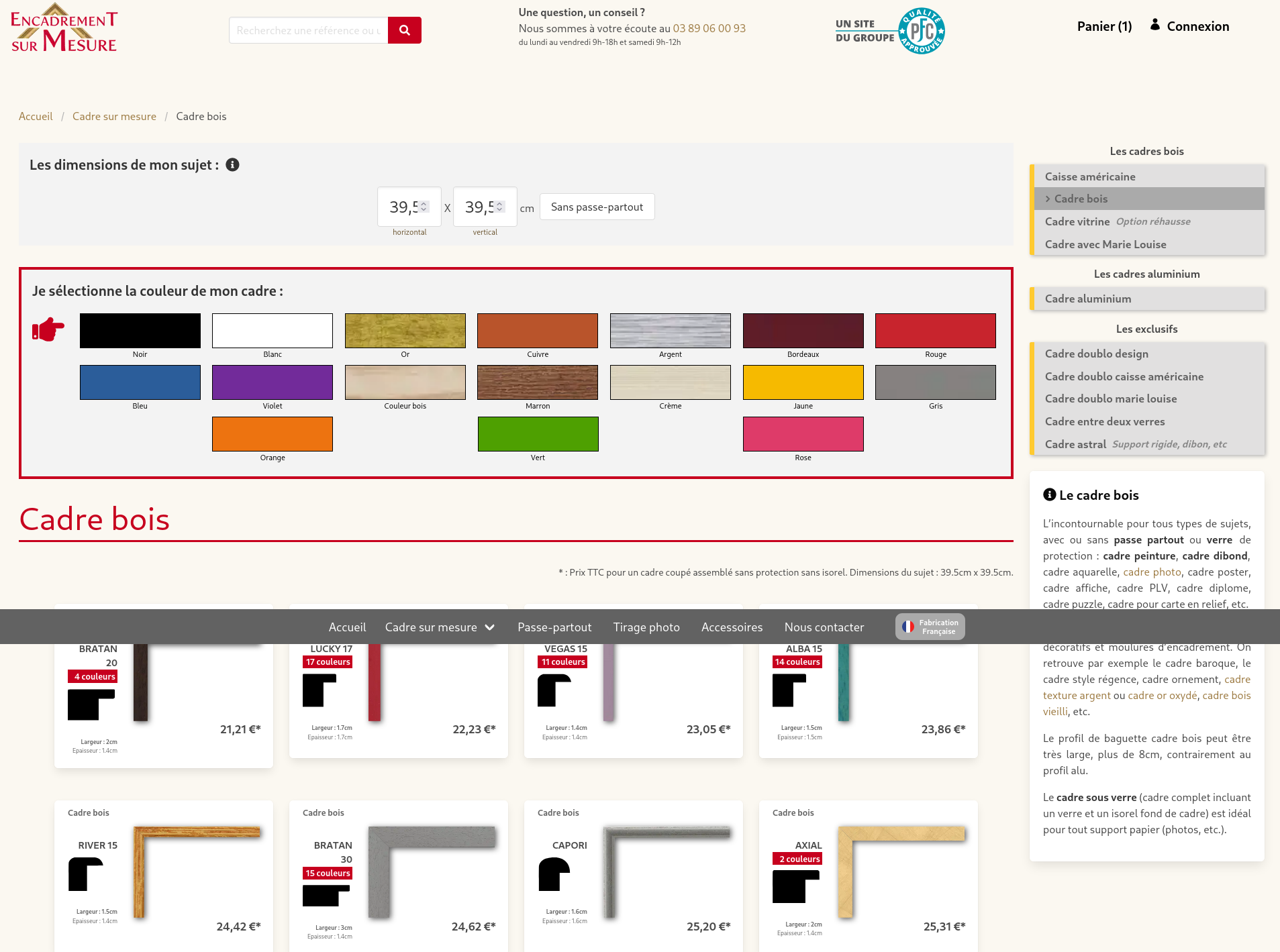The height and width of the screenshot is (952, 1280).
Task: Click the Encadrement sur Mesure logo
Action: pos(63,30)
